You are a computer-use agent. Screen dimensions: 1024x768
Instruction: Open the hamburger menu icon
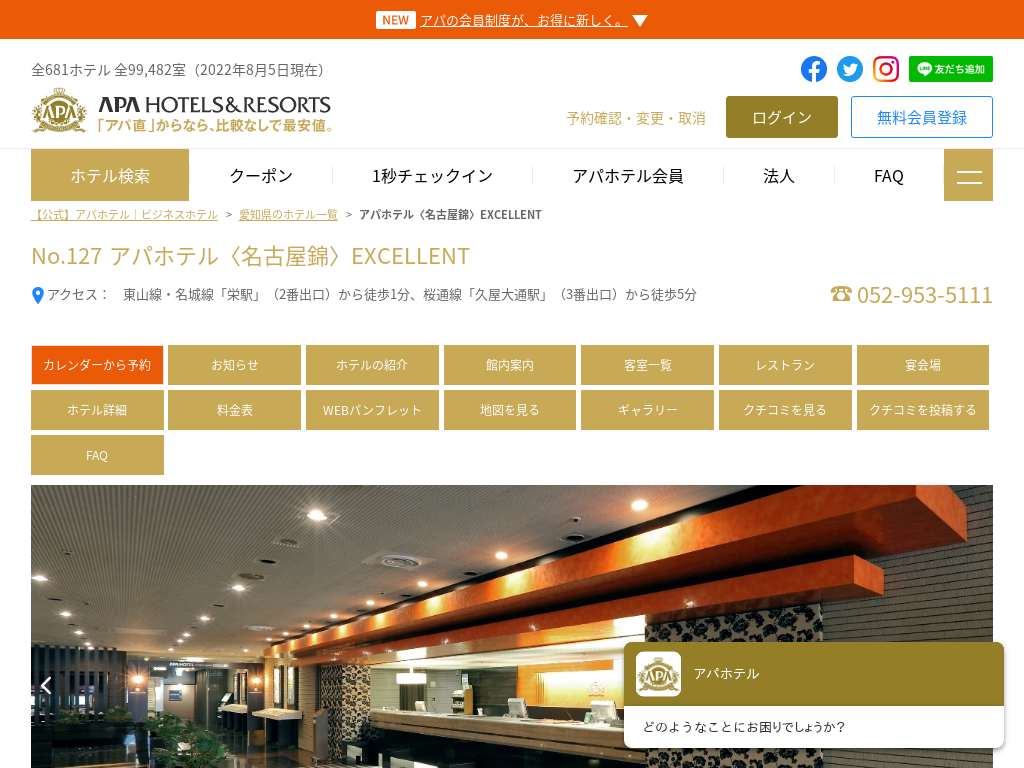click(x=968, y=175)
